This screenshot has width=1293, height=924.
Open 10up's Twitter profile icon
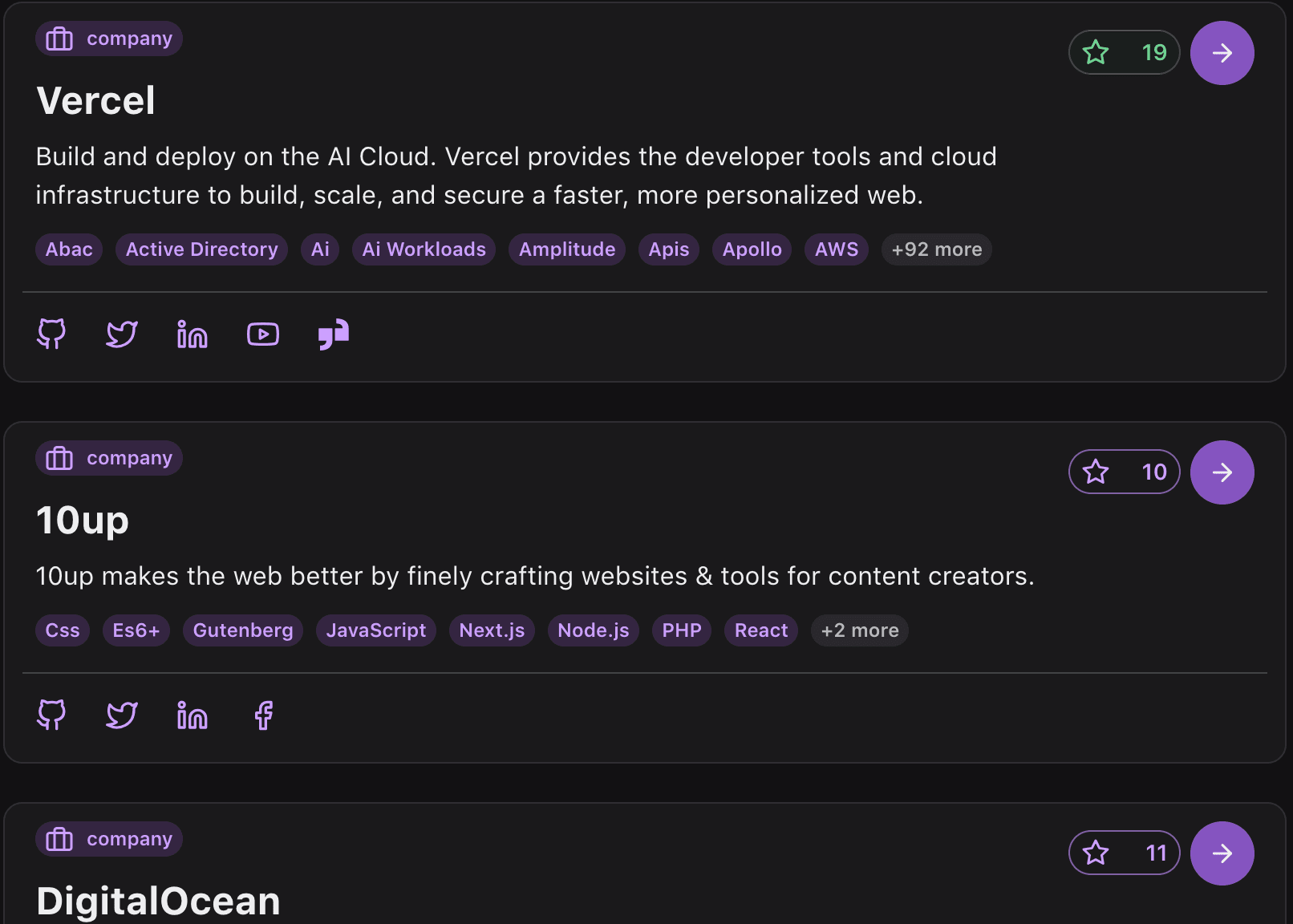tap(122, 715)
